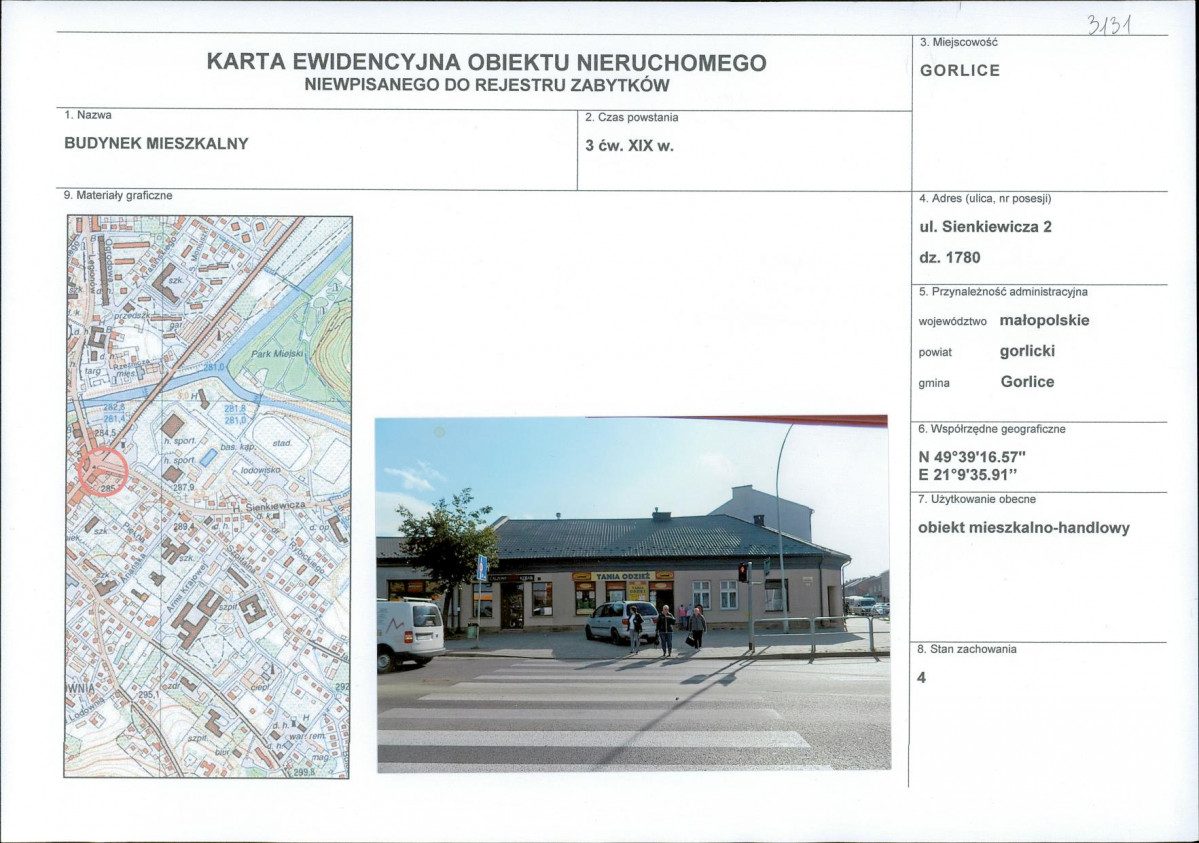This screenshot has width=1199, height=843.
Task: Click the blue pedestrian crossing sign in photo
Action: [x=482, y=568]
